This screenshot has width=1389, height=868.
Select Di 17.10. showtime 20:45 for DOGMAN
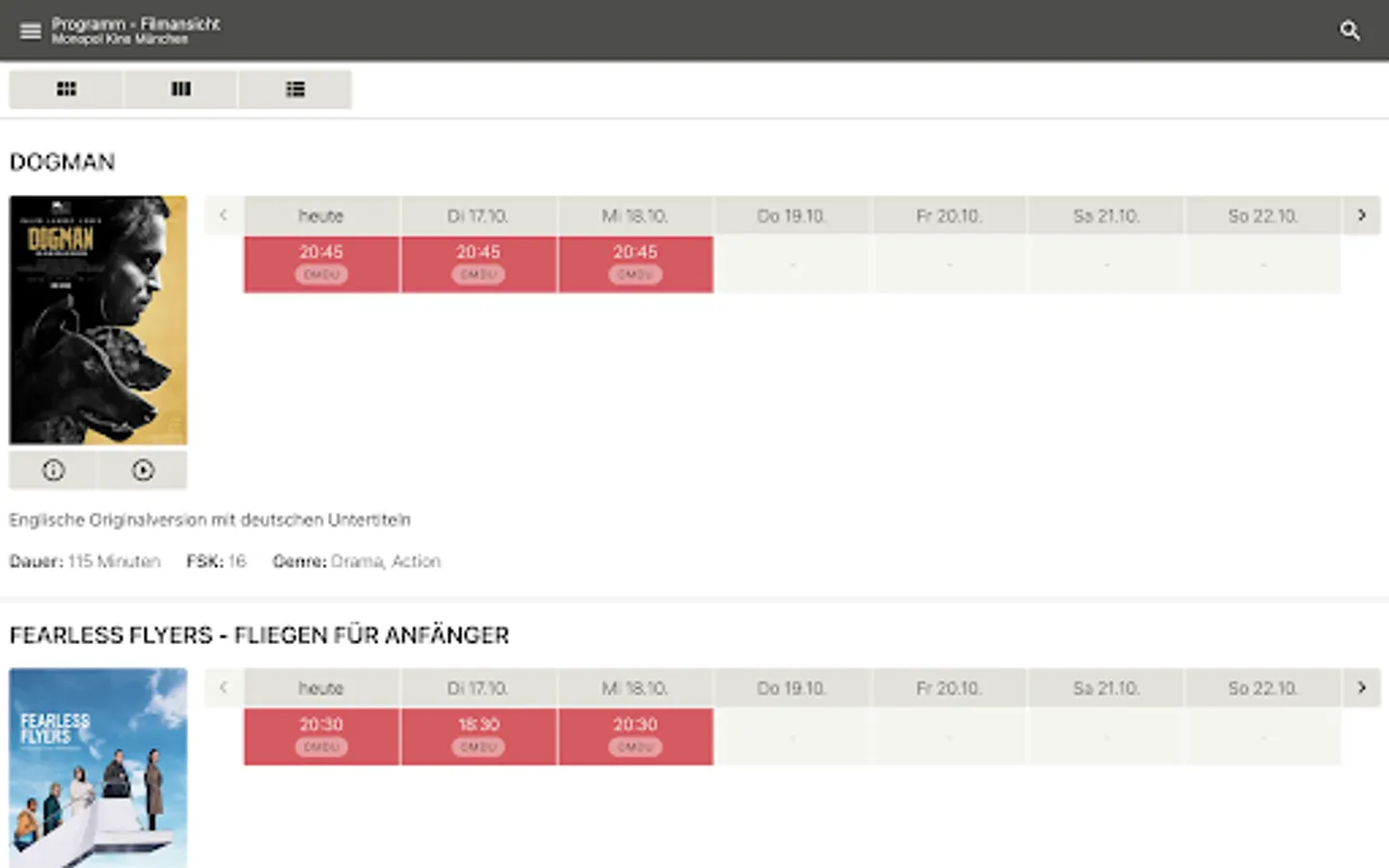click(x=477, y=262)
